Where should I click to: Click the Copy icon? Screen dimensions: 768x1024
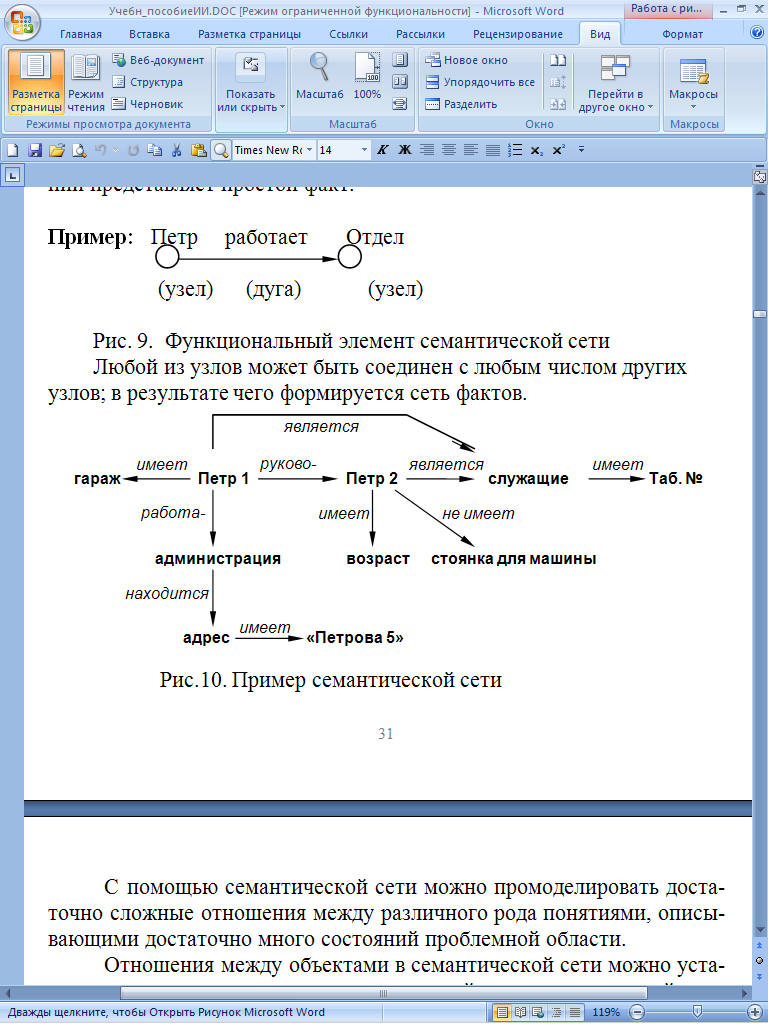pyautogui.click(x=155, y=150)
